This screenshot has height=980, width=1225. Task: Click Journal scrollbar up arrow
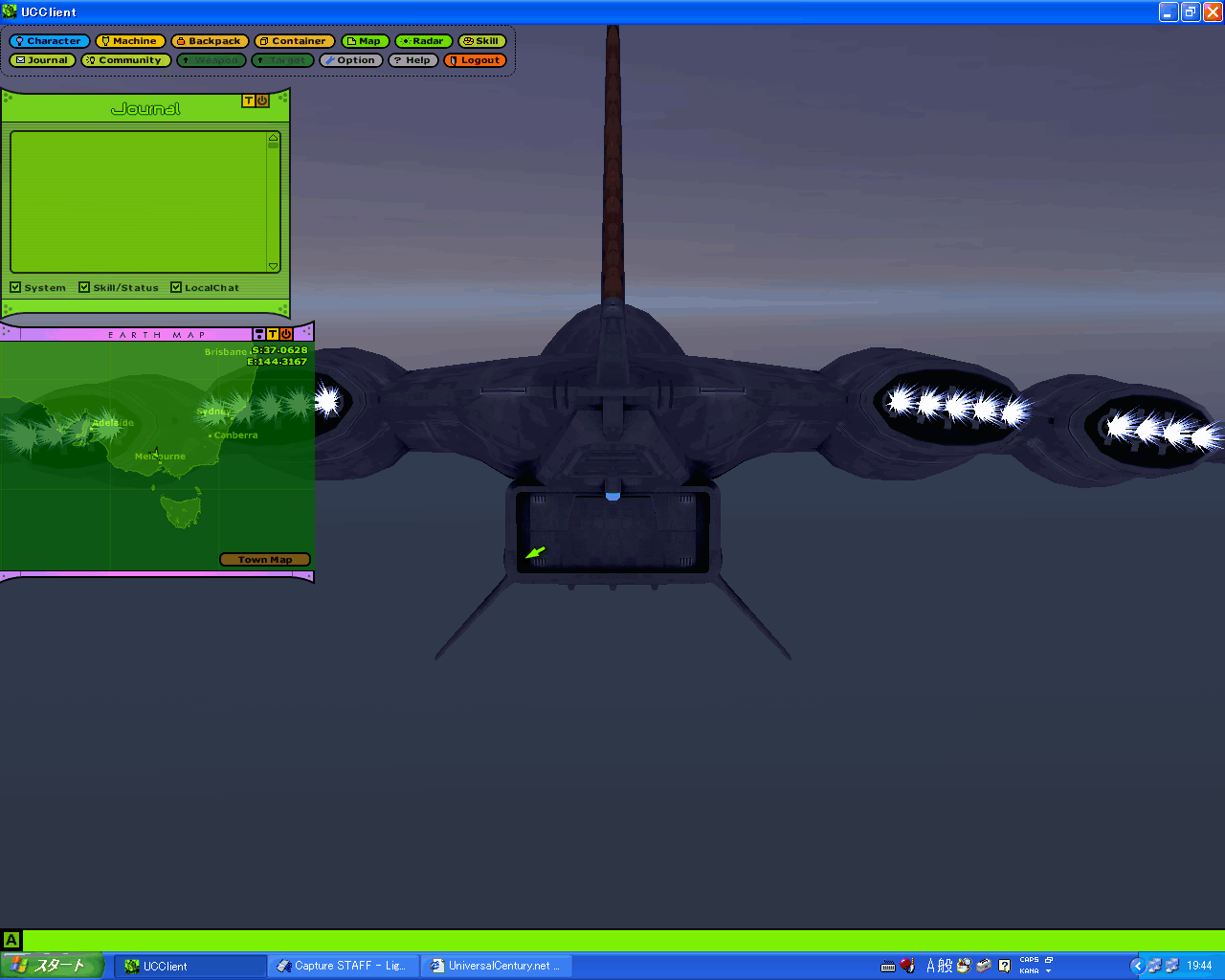point(274,138)
